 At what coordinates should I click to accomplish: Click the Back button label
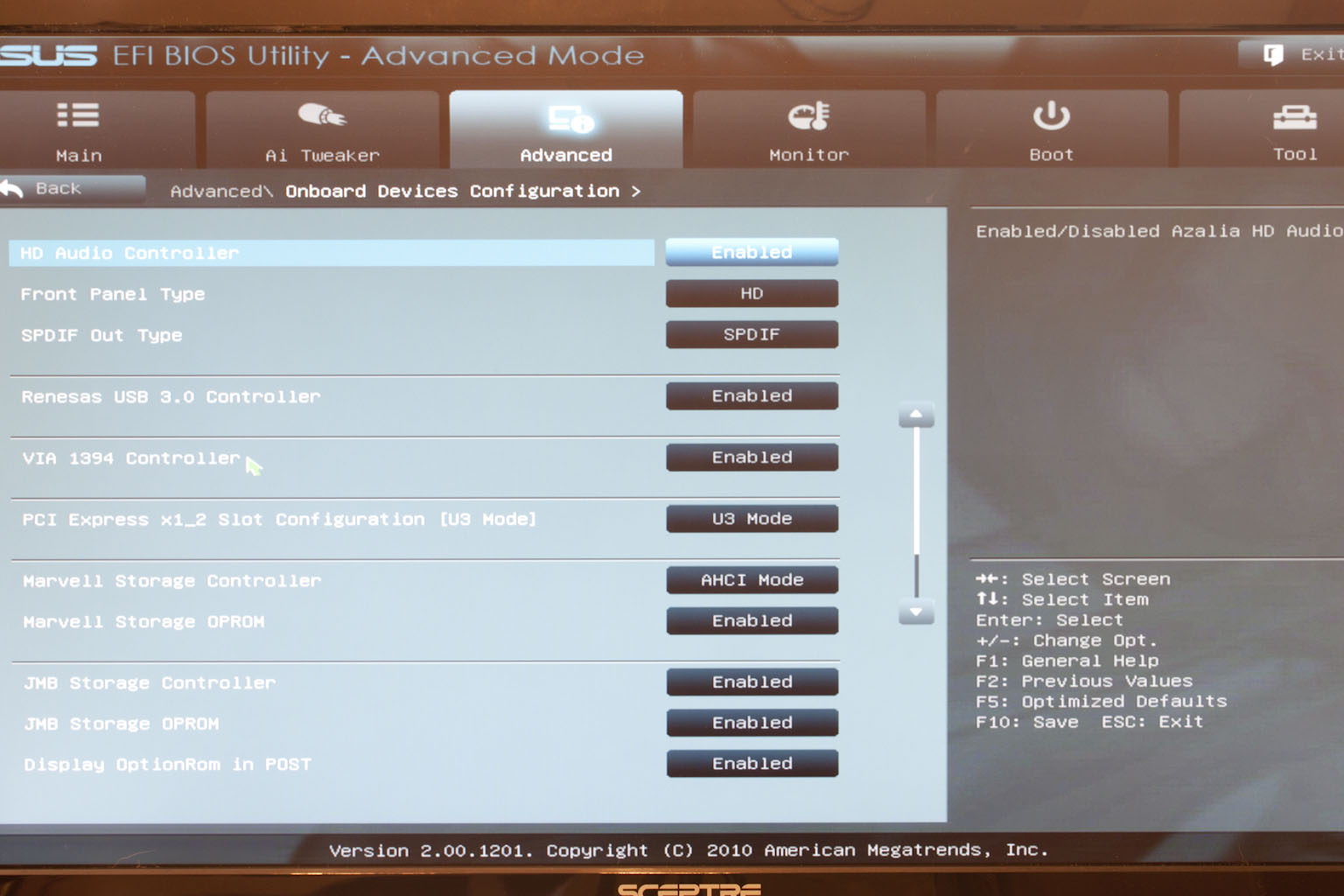coord(58,188)
